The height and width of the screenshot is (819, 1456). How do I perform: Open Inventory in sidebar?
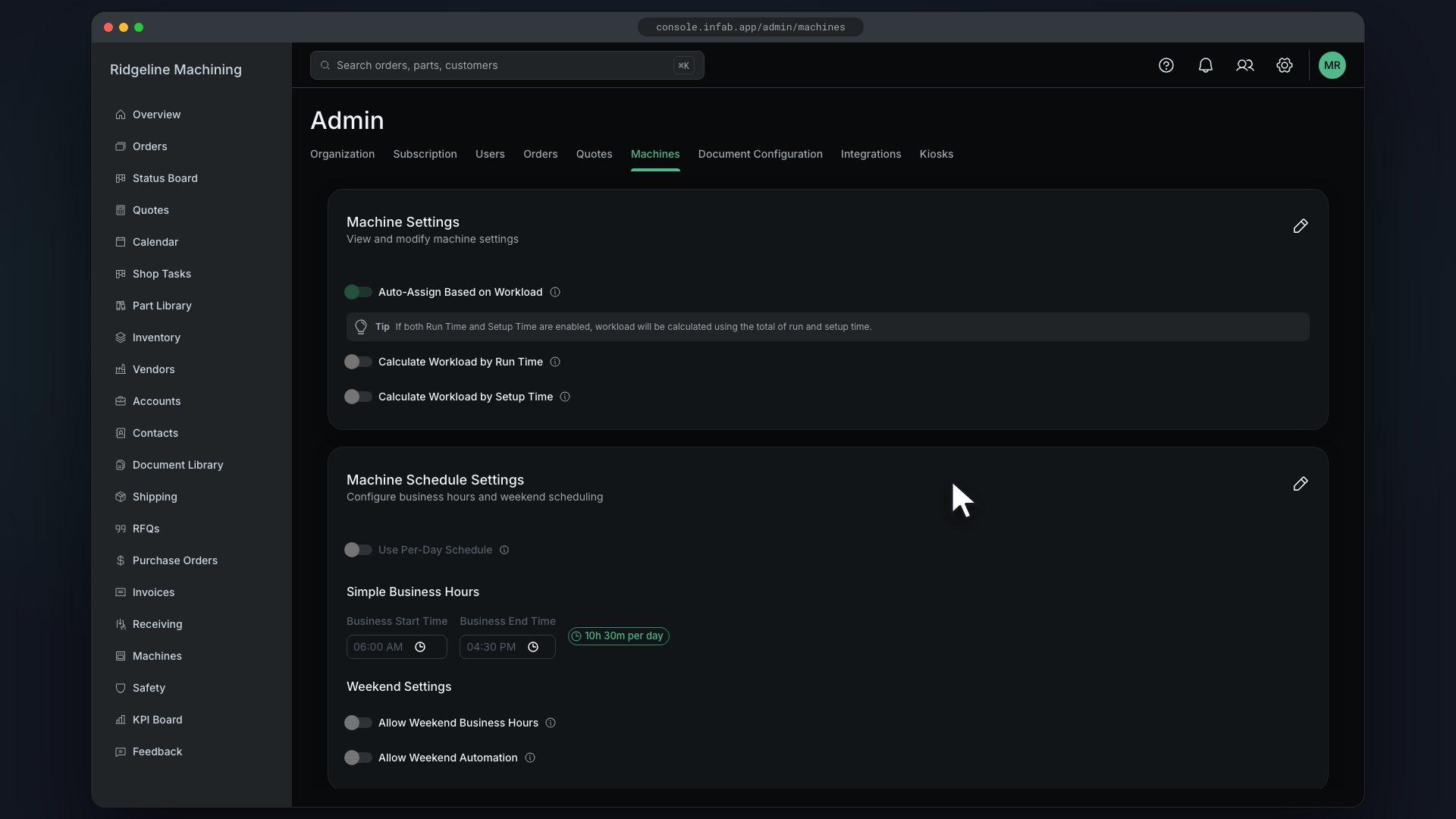pos(156,337)
